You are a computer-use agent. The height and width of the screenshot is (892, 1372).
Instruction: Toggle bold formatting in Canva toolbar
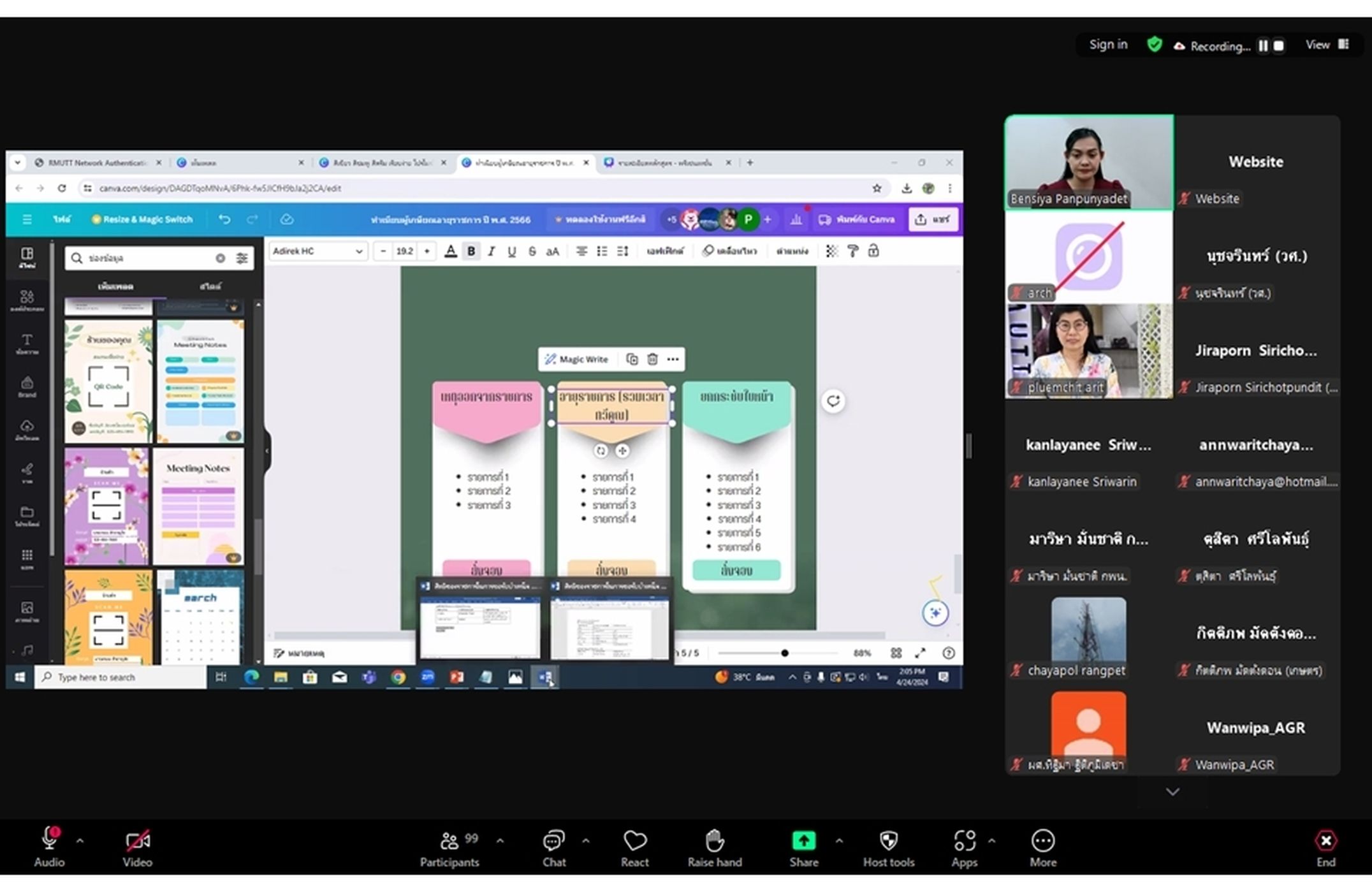471,251
